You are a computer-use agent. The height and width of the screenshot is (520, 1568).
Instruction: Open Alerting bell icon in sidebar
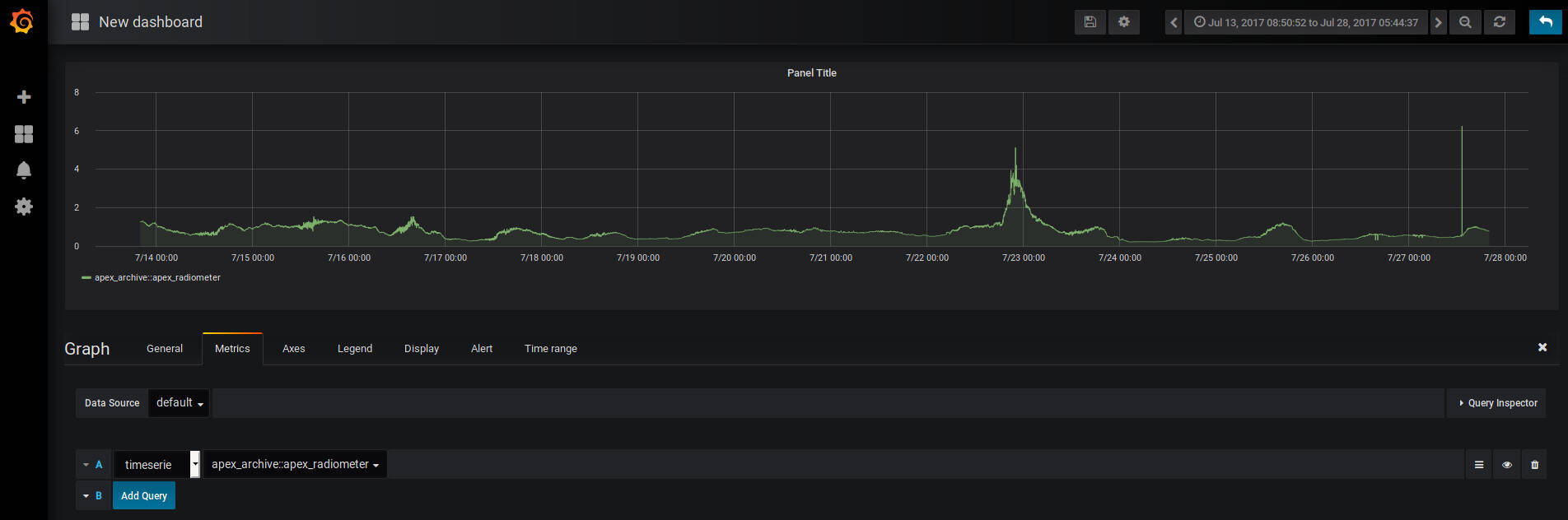(x=24, y=170)
